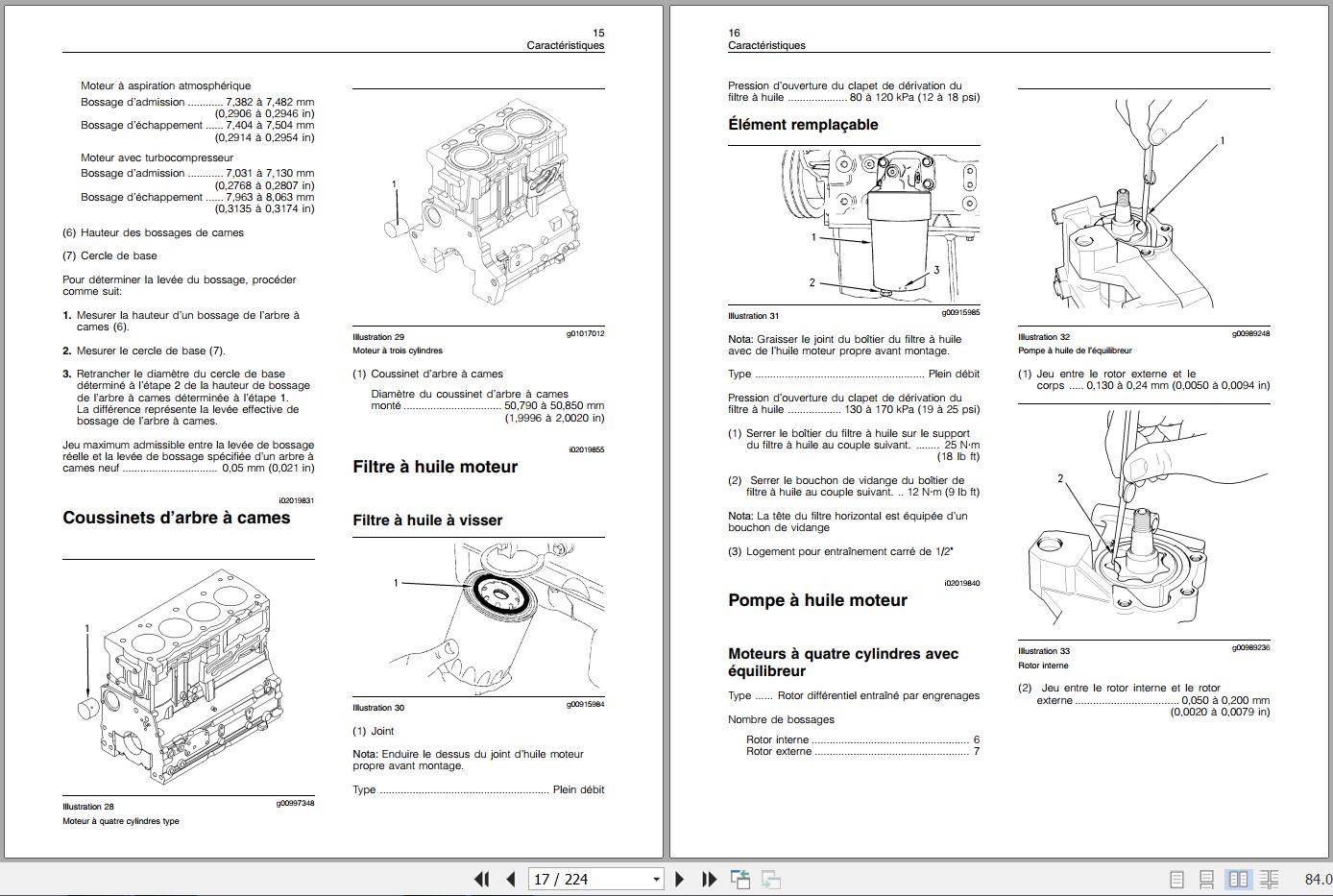Click step 2 'Mesurer le cercle de base (7)'
This screenshot has height=896, width=1333.
click(x=144, y=351)
